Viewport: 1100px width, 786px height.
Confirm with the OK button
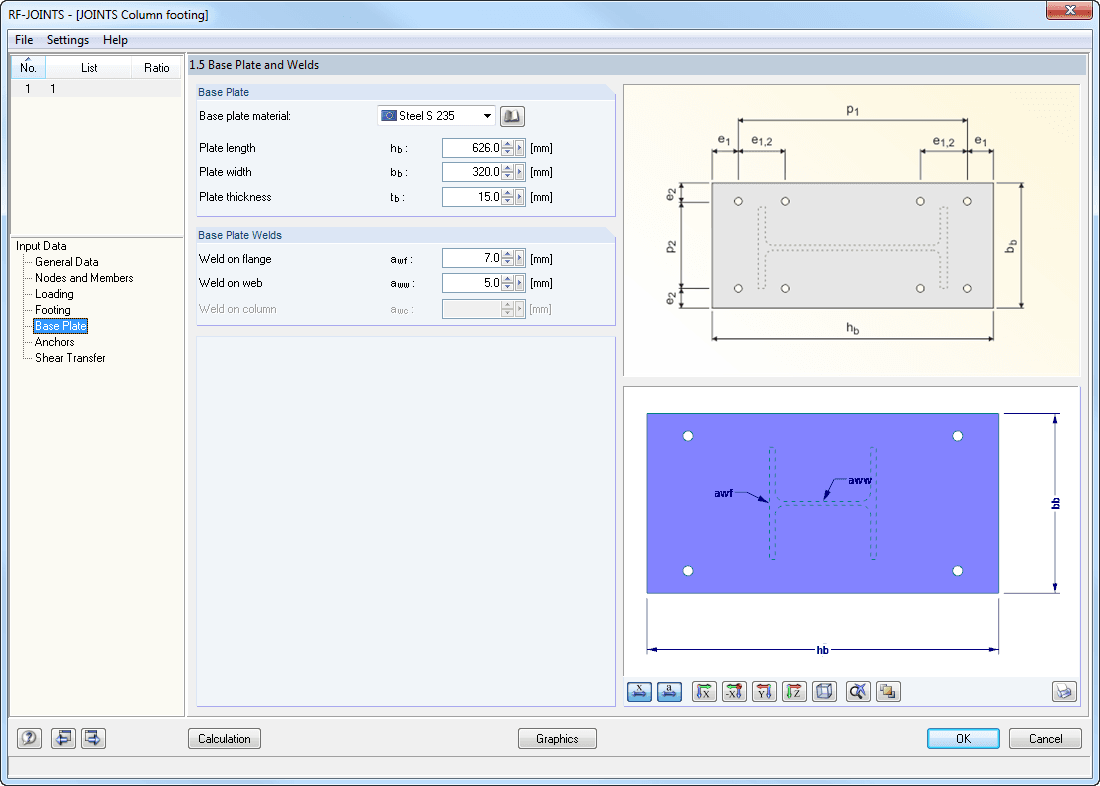pyautogui.click(x=963, y=739)
